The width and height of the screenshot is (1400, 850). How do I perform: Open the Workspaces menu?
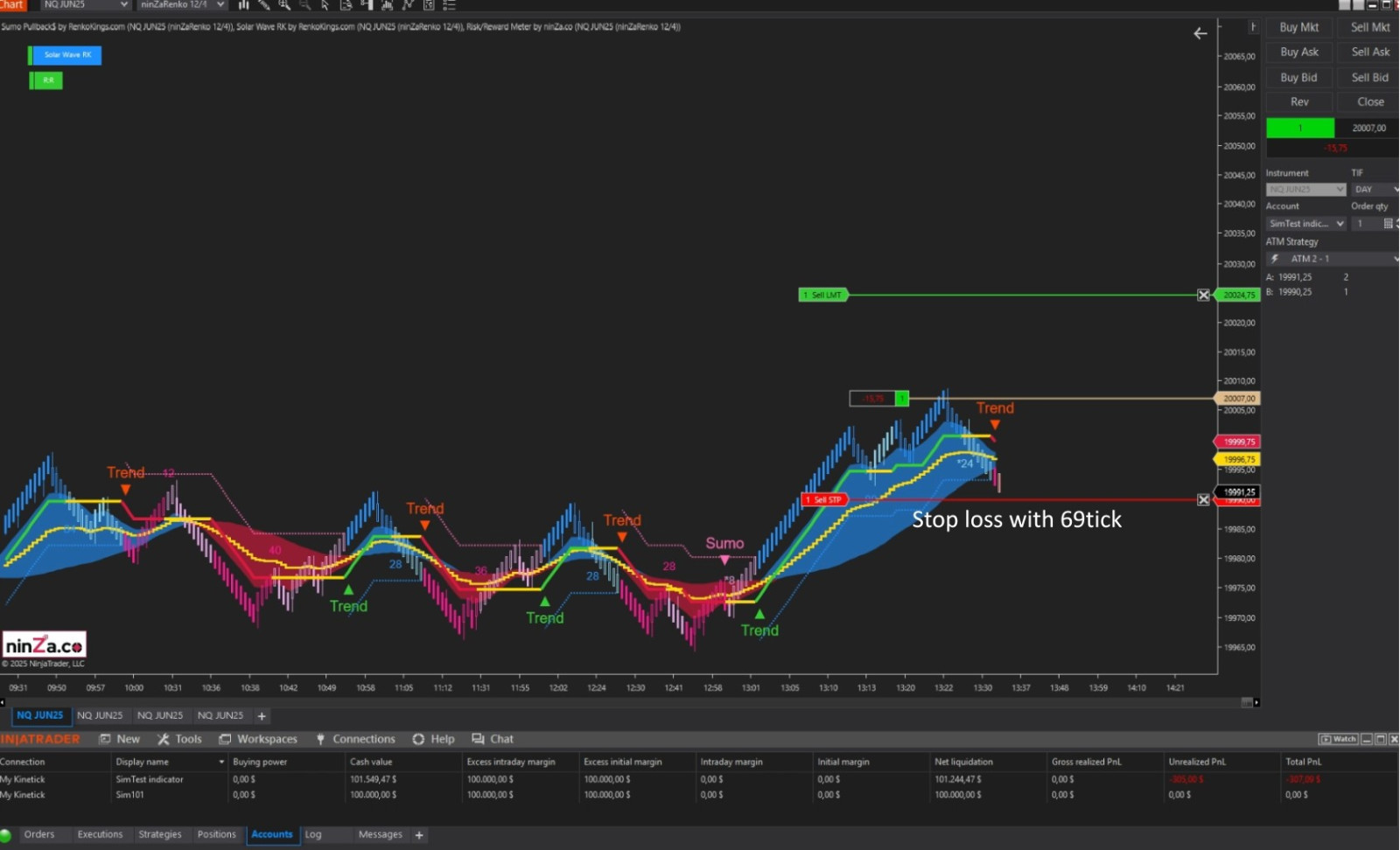[x=258, y=739]
